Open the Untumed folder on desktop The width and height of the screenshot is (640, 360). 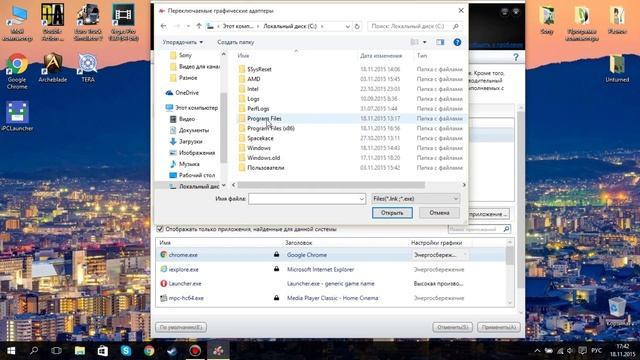617,69
